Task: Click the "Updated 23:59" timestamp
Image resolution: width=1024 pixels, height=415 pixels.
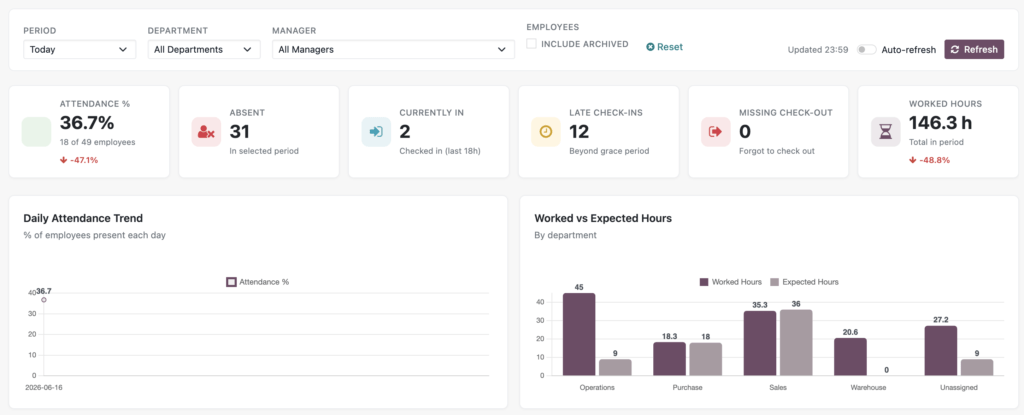Action: (x=818, y=50)
